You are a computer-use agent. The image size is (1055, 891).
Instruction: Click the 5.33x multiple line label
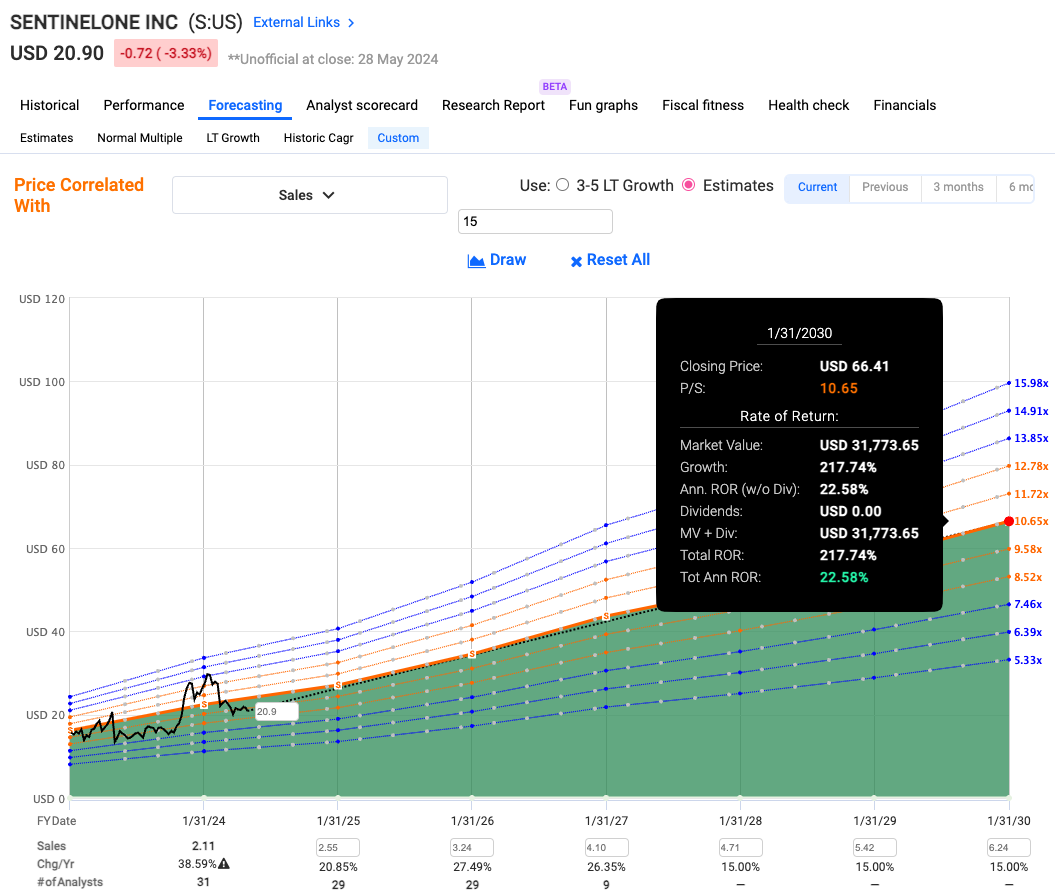click(x=1028, y=660)
